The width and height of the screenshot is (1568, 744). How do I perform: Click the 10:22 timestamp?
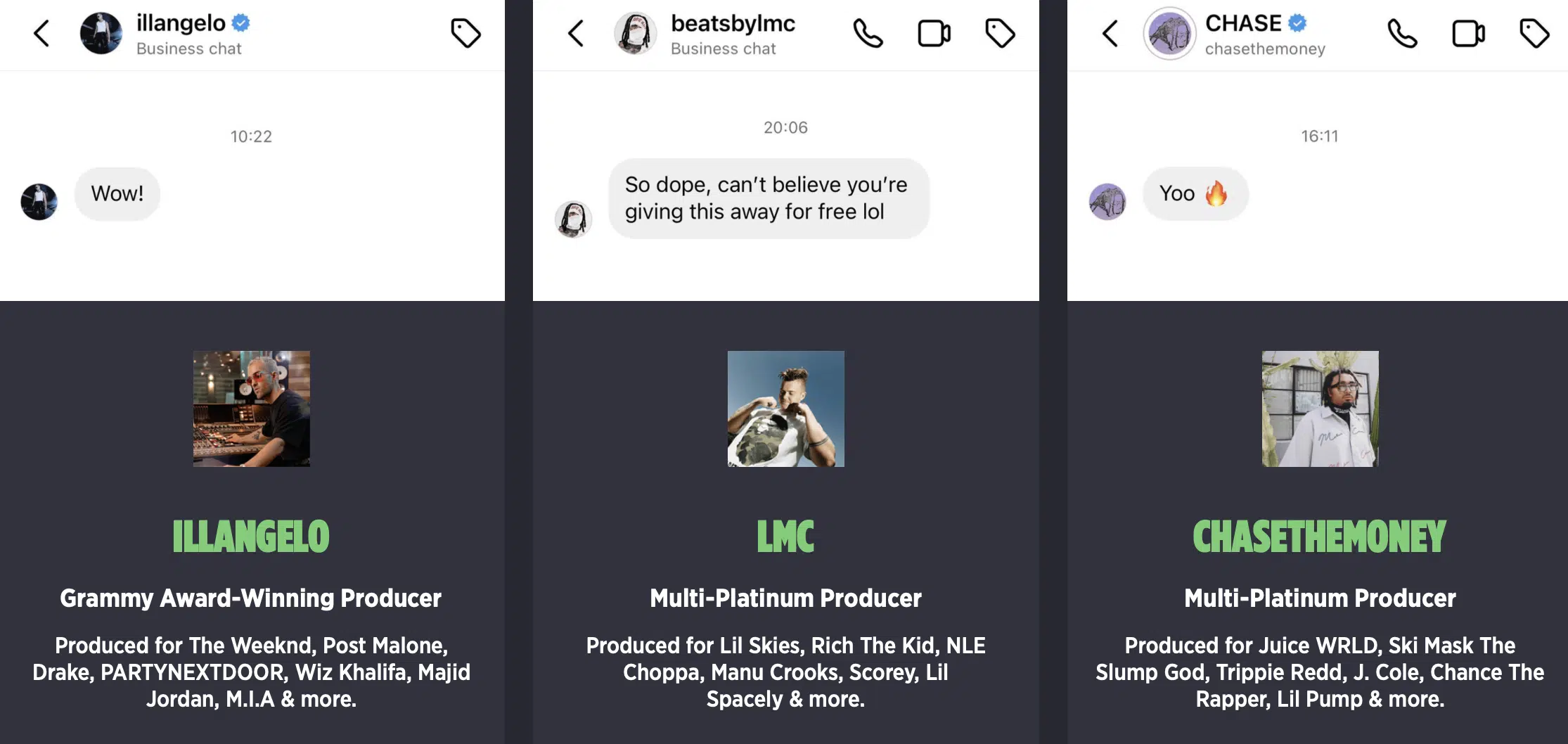click(x=251, y=136)
